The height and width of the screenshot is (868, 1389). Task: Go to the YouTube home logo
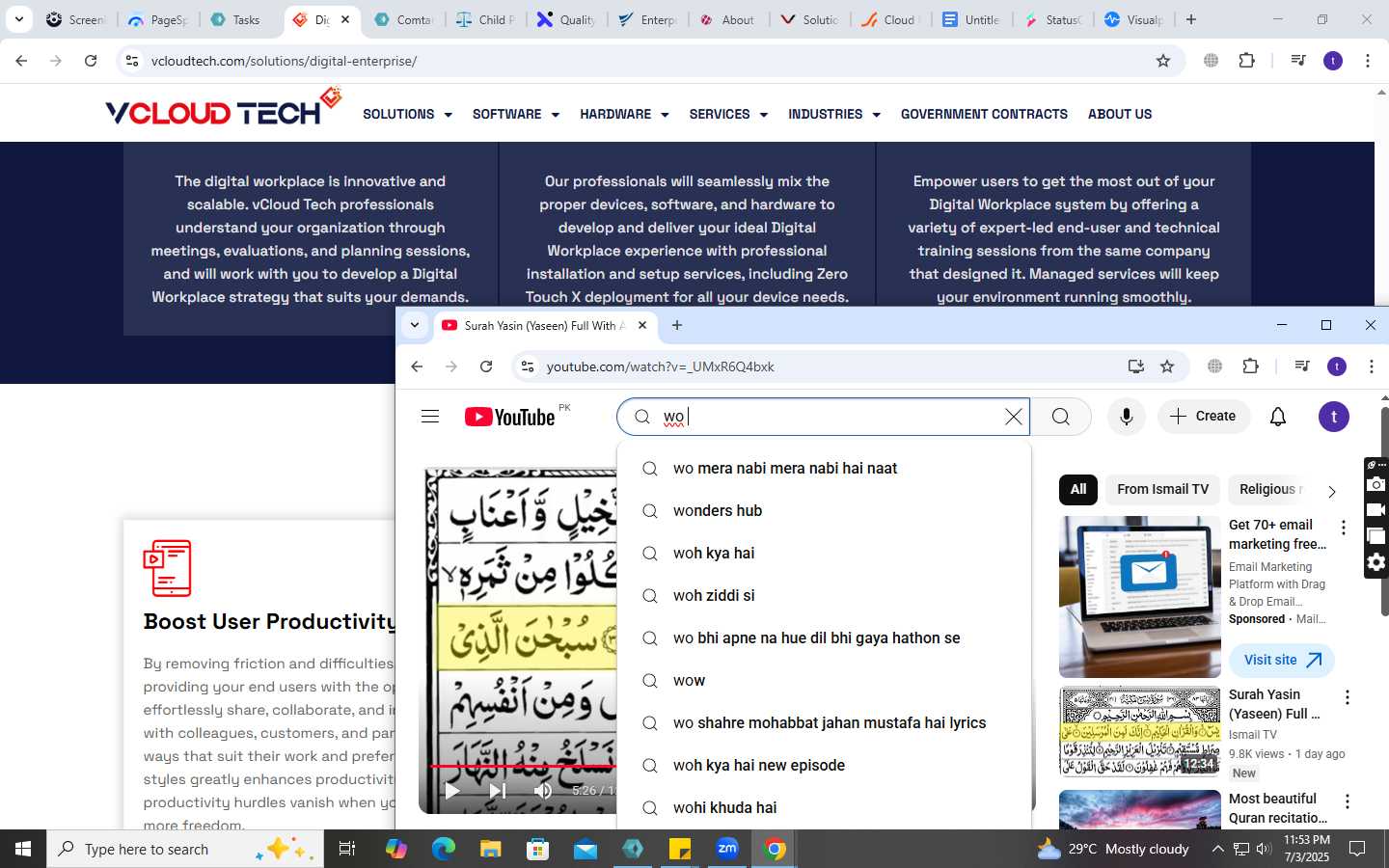(510, 417)
